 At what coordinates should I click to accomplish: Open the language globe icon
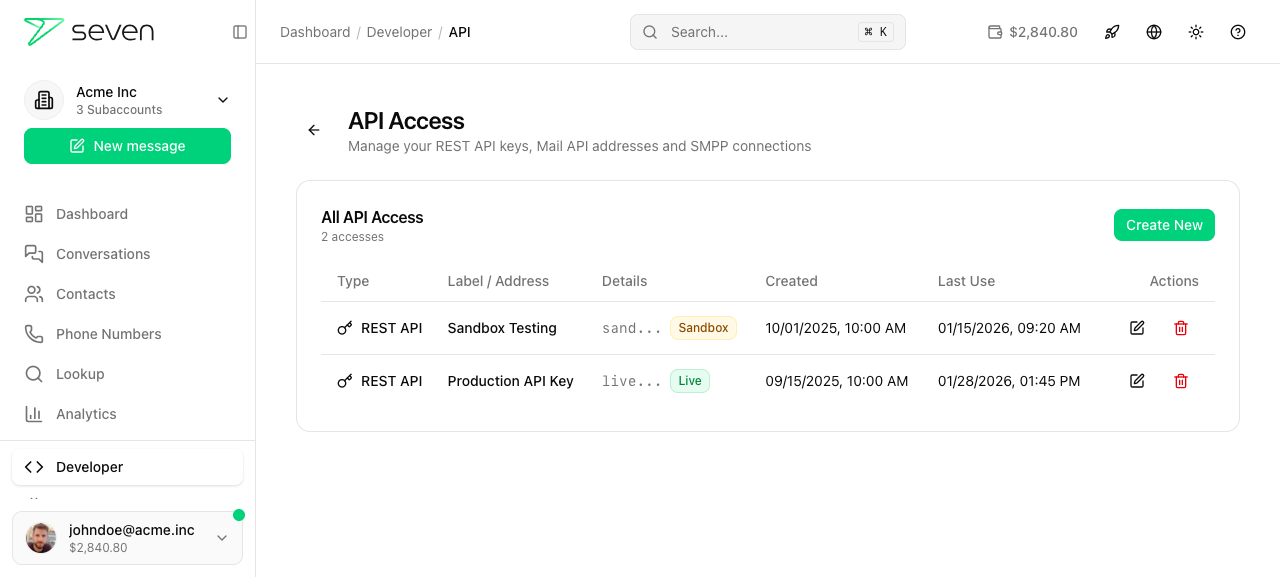tap(1154, 32)
